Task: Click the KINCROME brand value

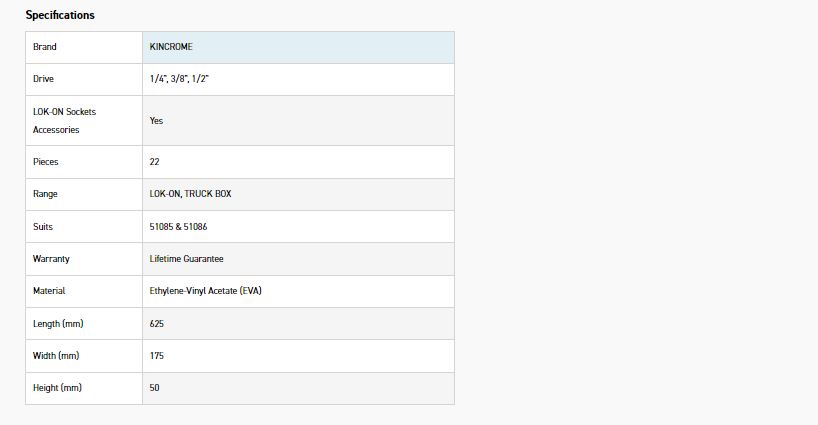Action: coord(172,47)
